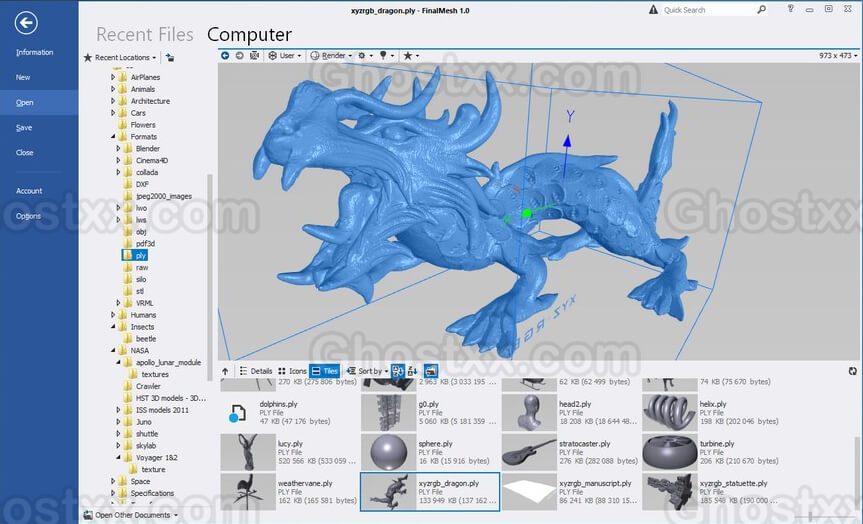Click the viewport previous view arrow
The image size is (863, 524).
(x=227, y=56)
